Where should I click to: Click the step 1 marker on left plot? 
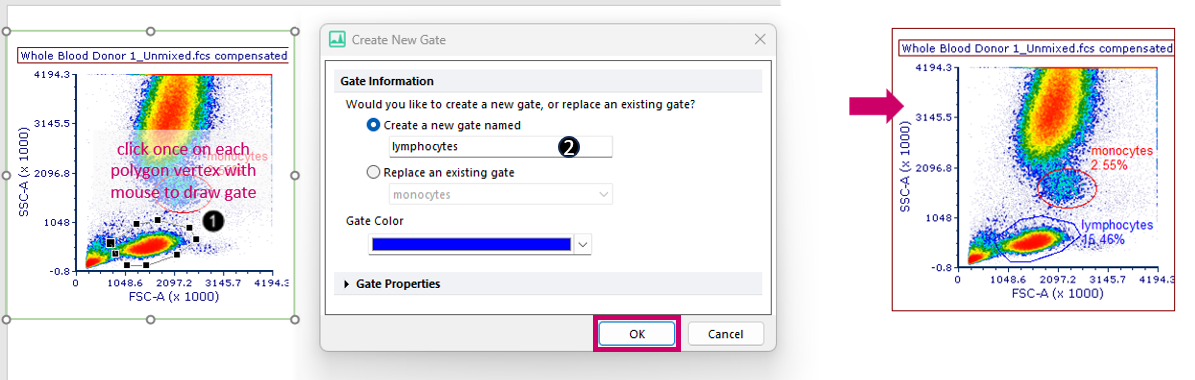click(213, 220)
